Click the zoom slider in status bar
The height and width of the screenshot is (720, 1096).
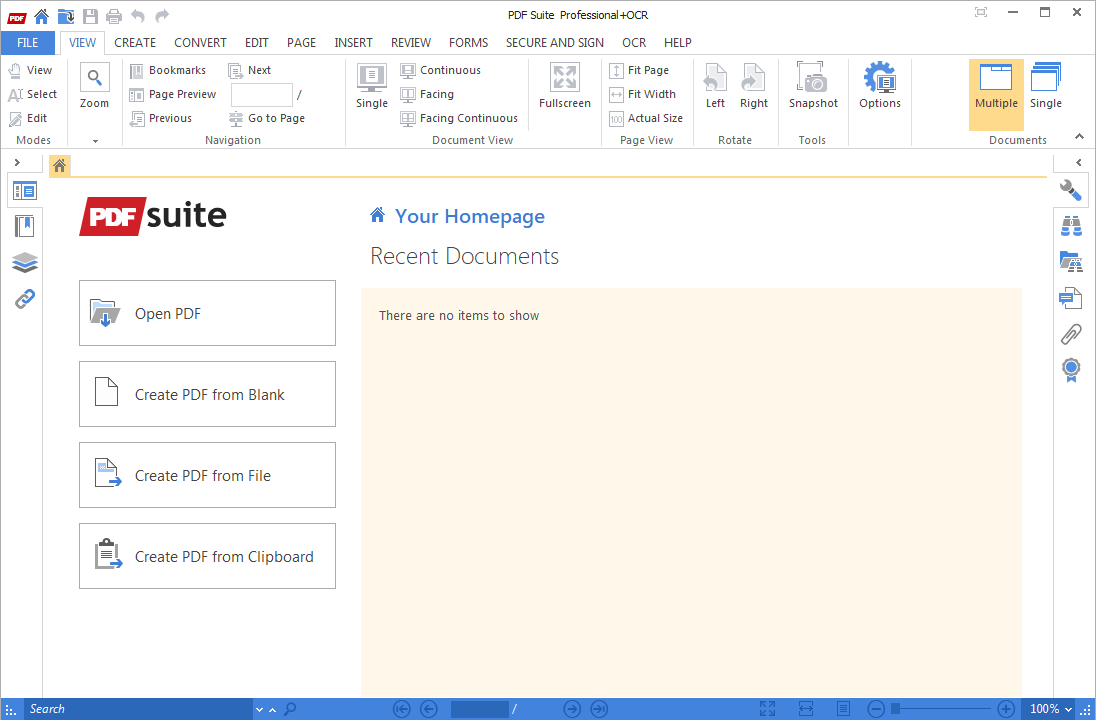tap(941, 709)
